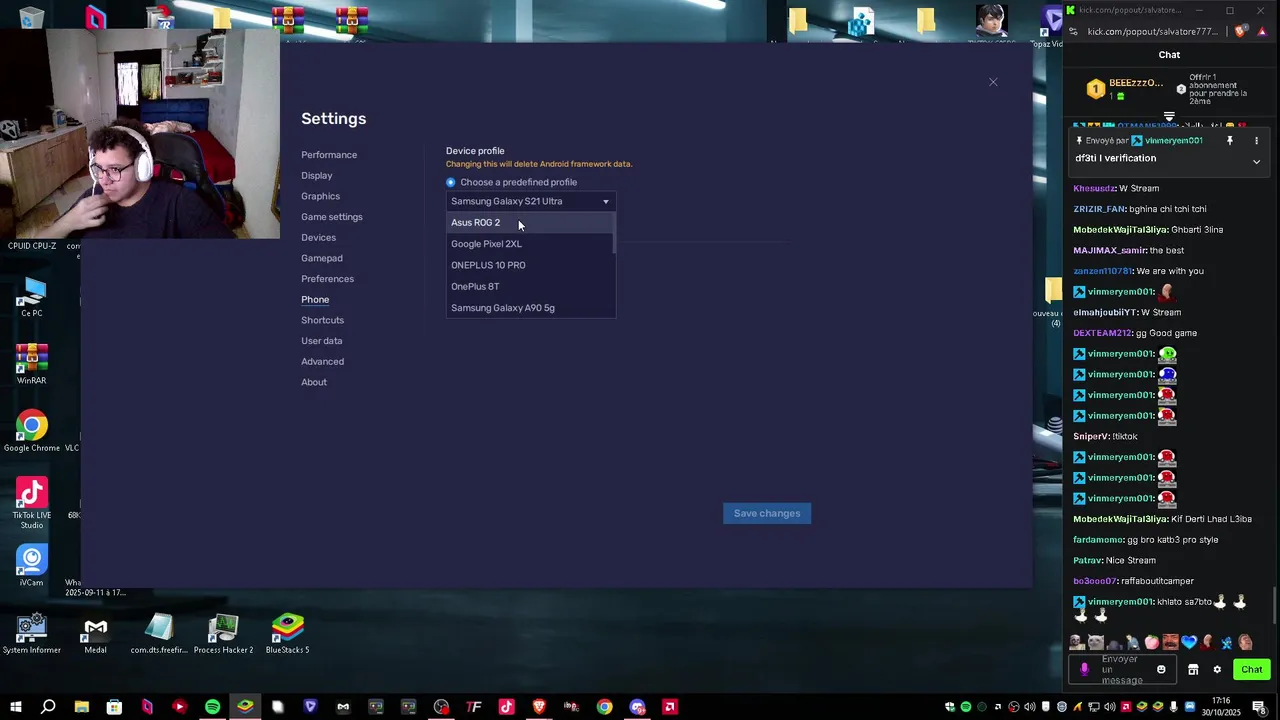Select Process Hacker 2 desktop icon
The image size is (1280, 720).
[x=223, y=634]
